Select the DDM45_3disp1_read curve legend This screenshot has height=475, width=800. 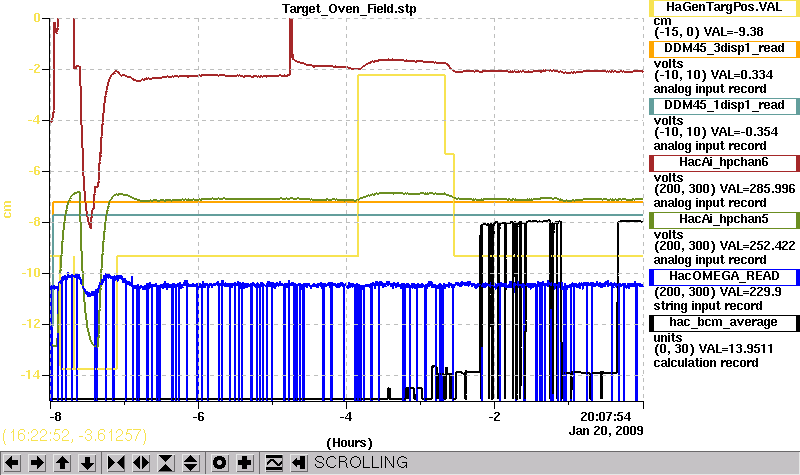click(724, 48)
